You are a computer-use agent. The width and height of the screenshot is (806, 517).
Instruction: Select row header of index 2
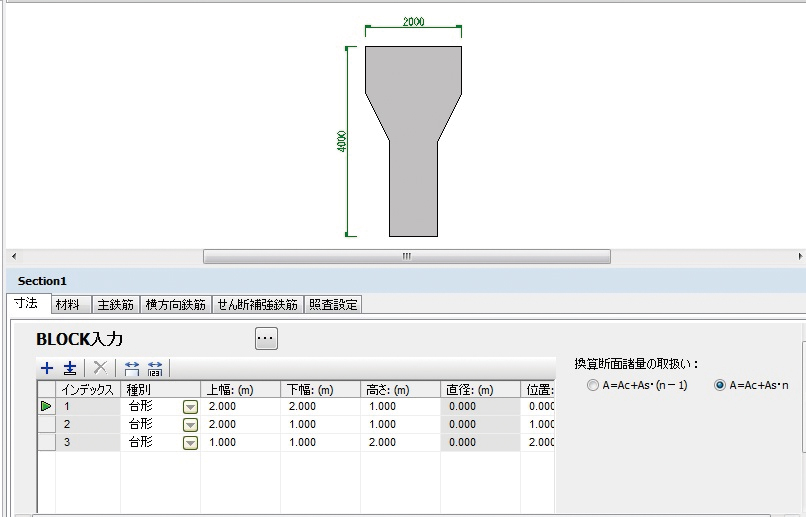pos(46,424)
